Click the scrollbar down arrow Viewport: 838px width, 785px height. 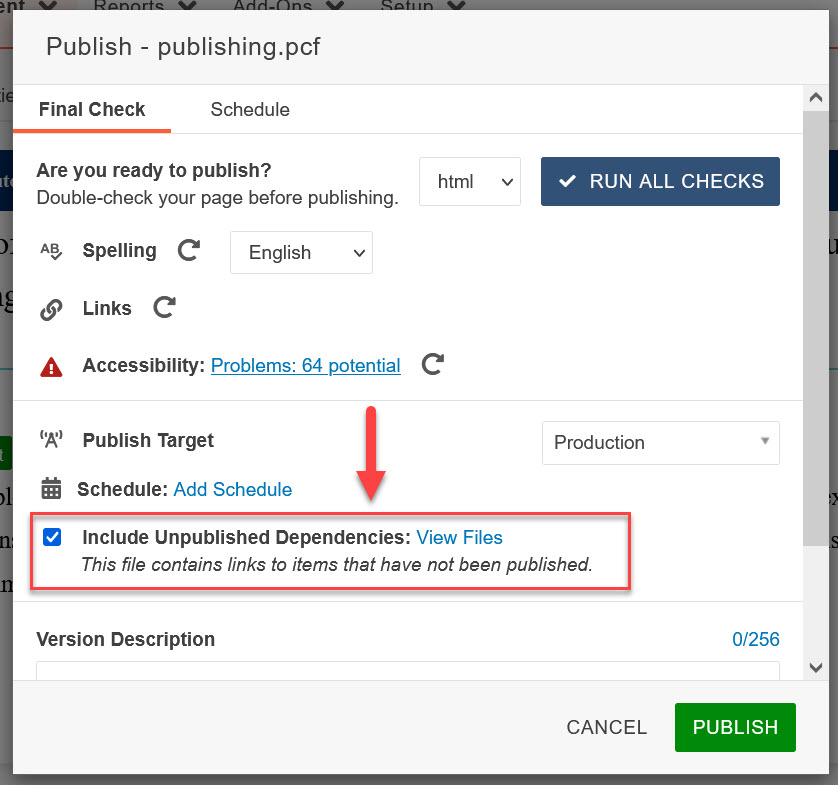click(815, 667)
